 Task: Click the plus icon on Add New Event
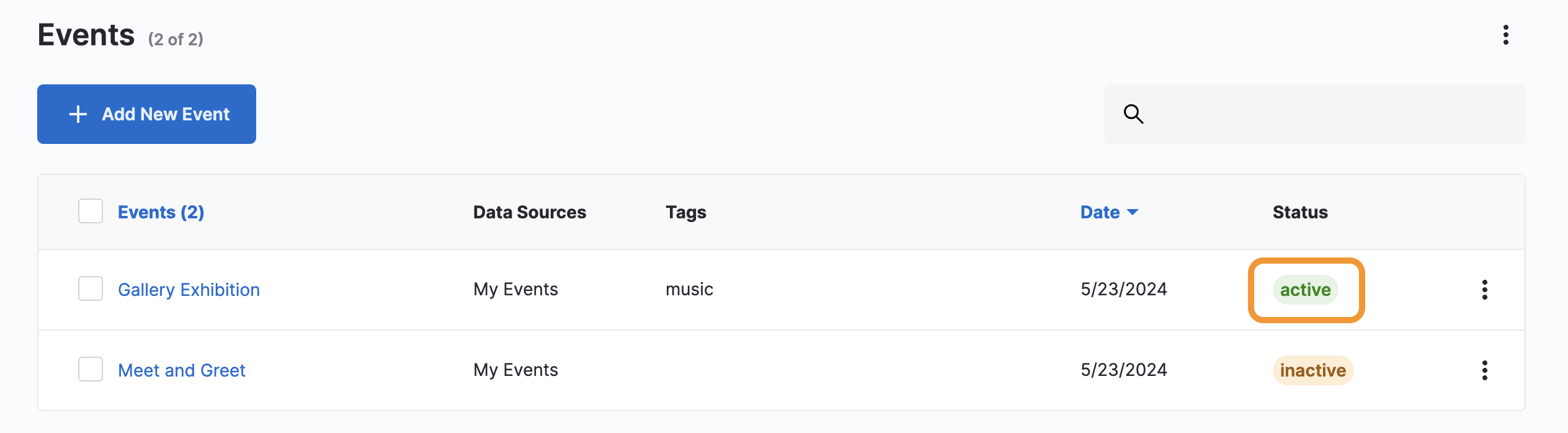78,114
